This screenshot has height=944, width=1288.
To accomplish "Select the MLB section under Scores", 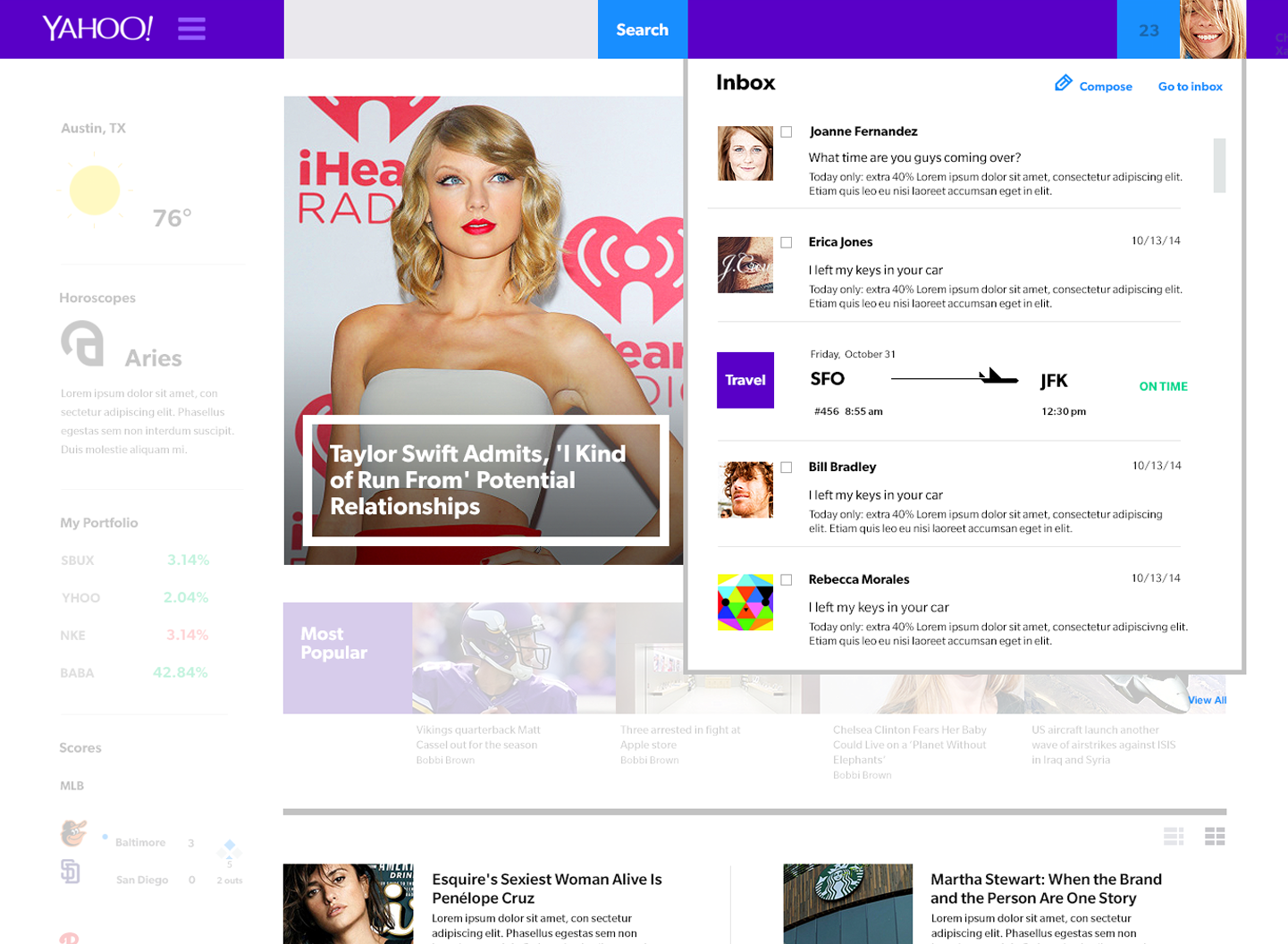I will point(72,785).
